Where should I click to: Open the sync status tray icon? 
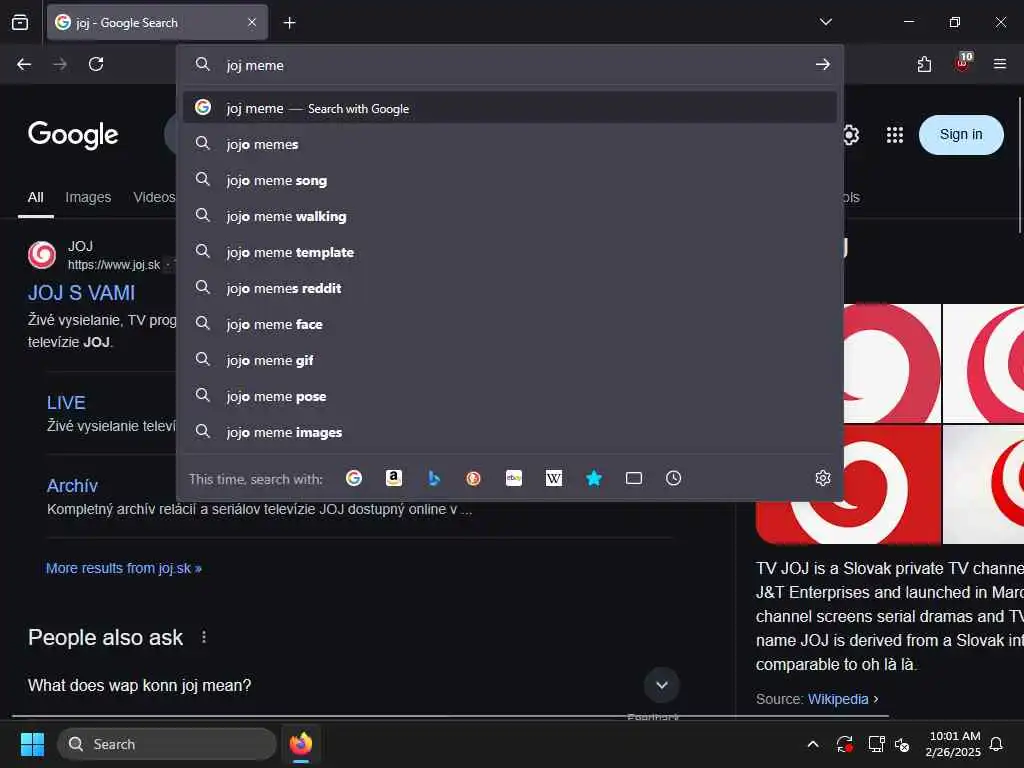pos(844,744)
